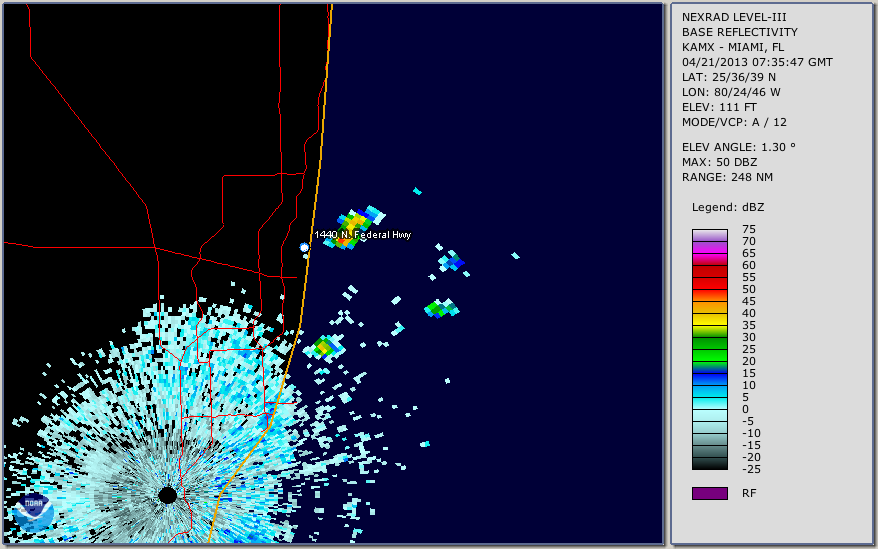This screenshot has width=878, height=549.
Task: Click the "RF" legend label
Action: point(749,494)
